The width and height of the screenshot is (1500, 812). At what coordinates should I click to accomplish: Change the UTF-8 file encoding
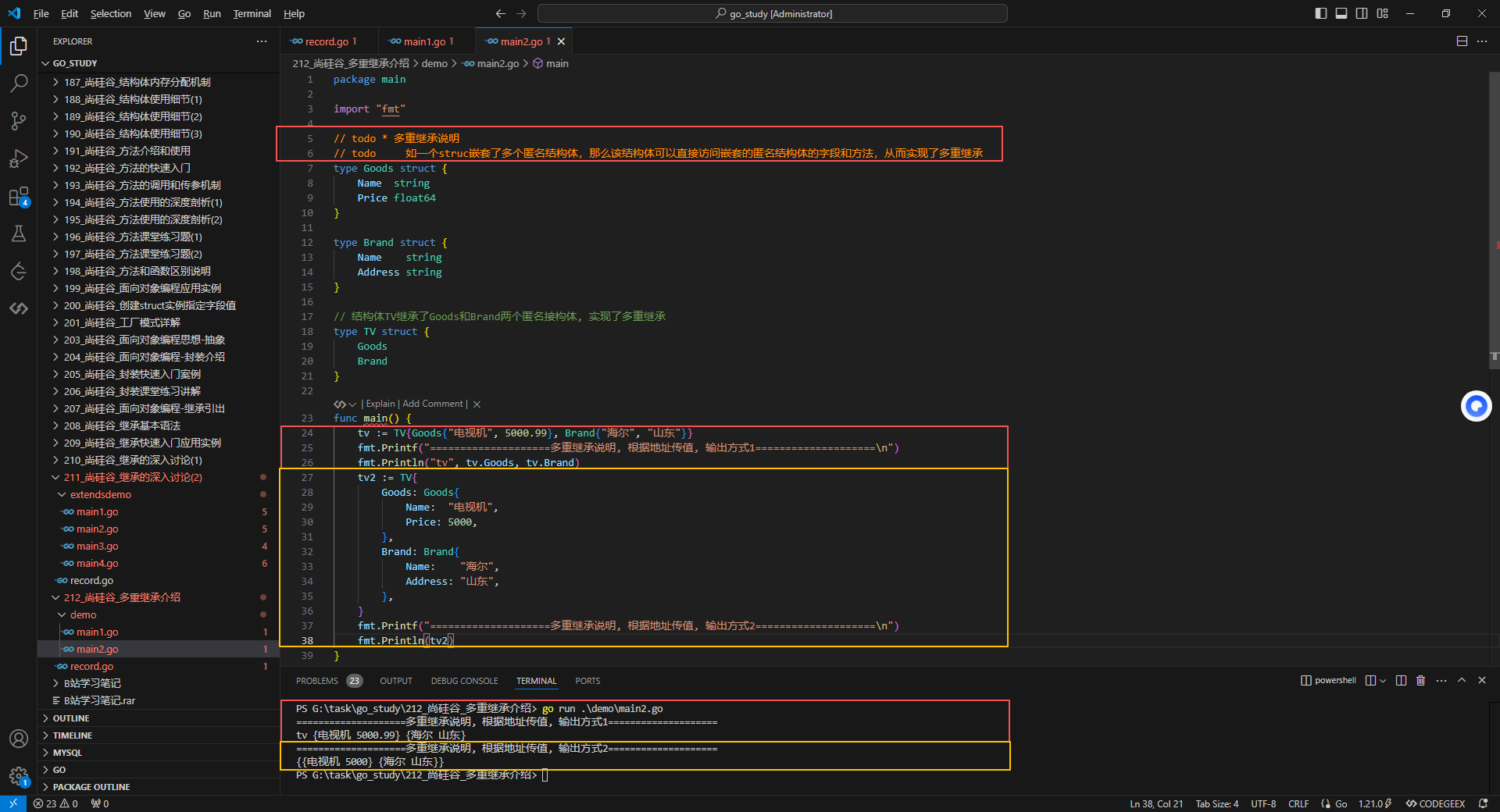click(1263, 803)
